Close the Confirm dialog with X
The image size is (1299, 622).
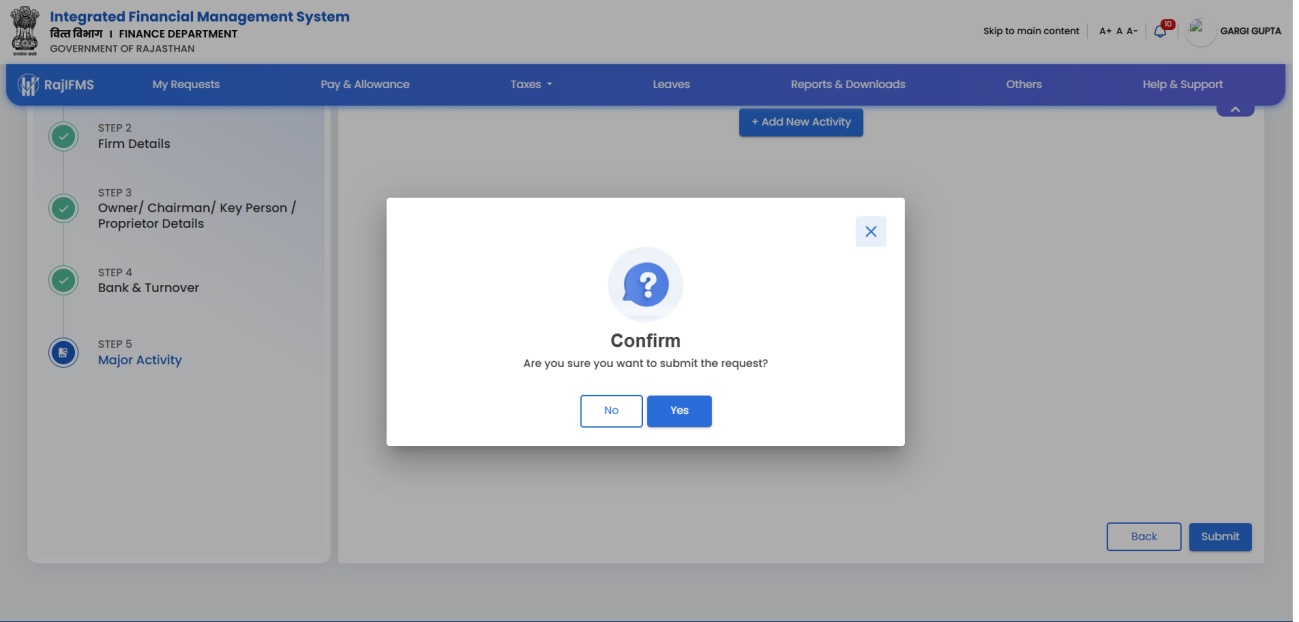[871, 231]
